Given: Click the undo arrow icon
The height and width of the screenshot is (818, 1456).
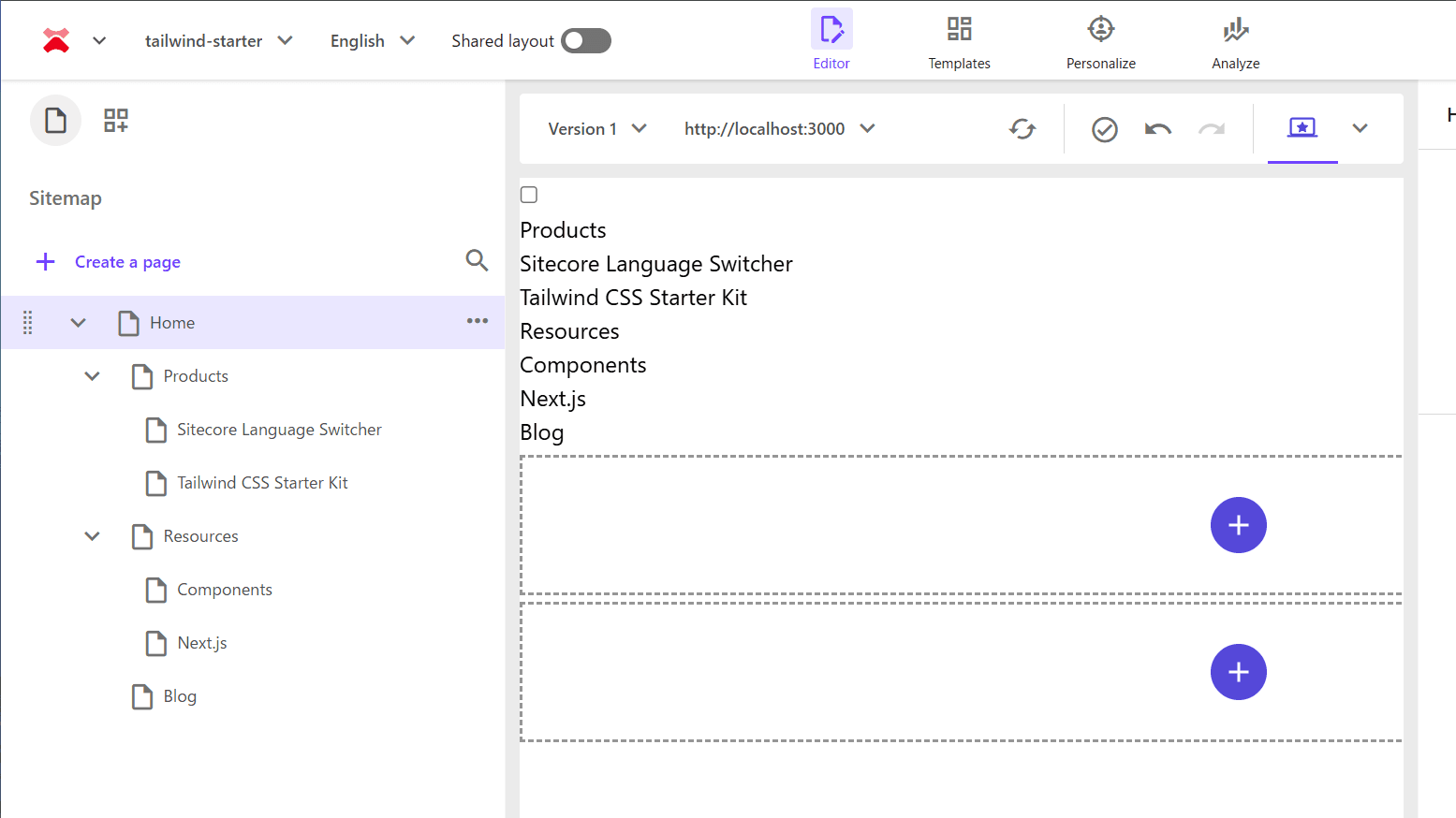Looking at the screenshot, I should tap(1157, 129).
